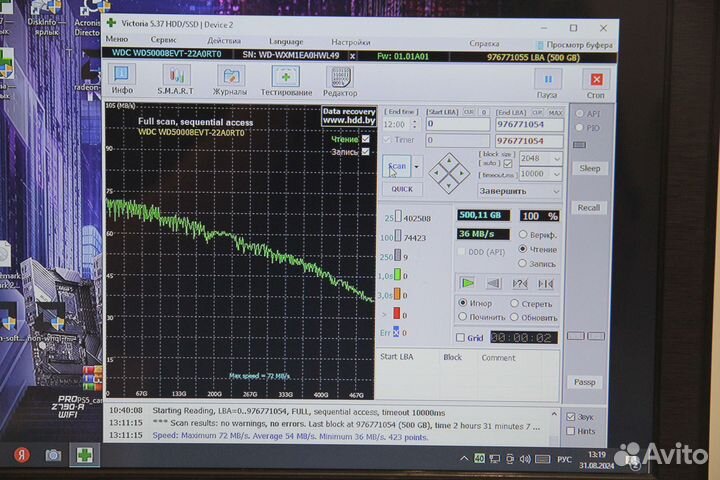Click the Scan button
720x480 pixels.
coord(397,166)
